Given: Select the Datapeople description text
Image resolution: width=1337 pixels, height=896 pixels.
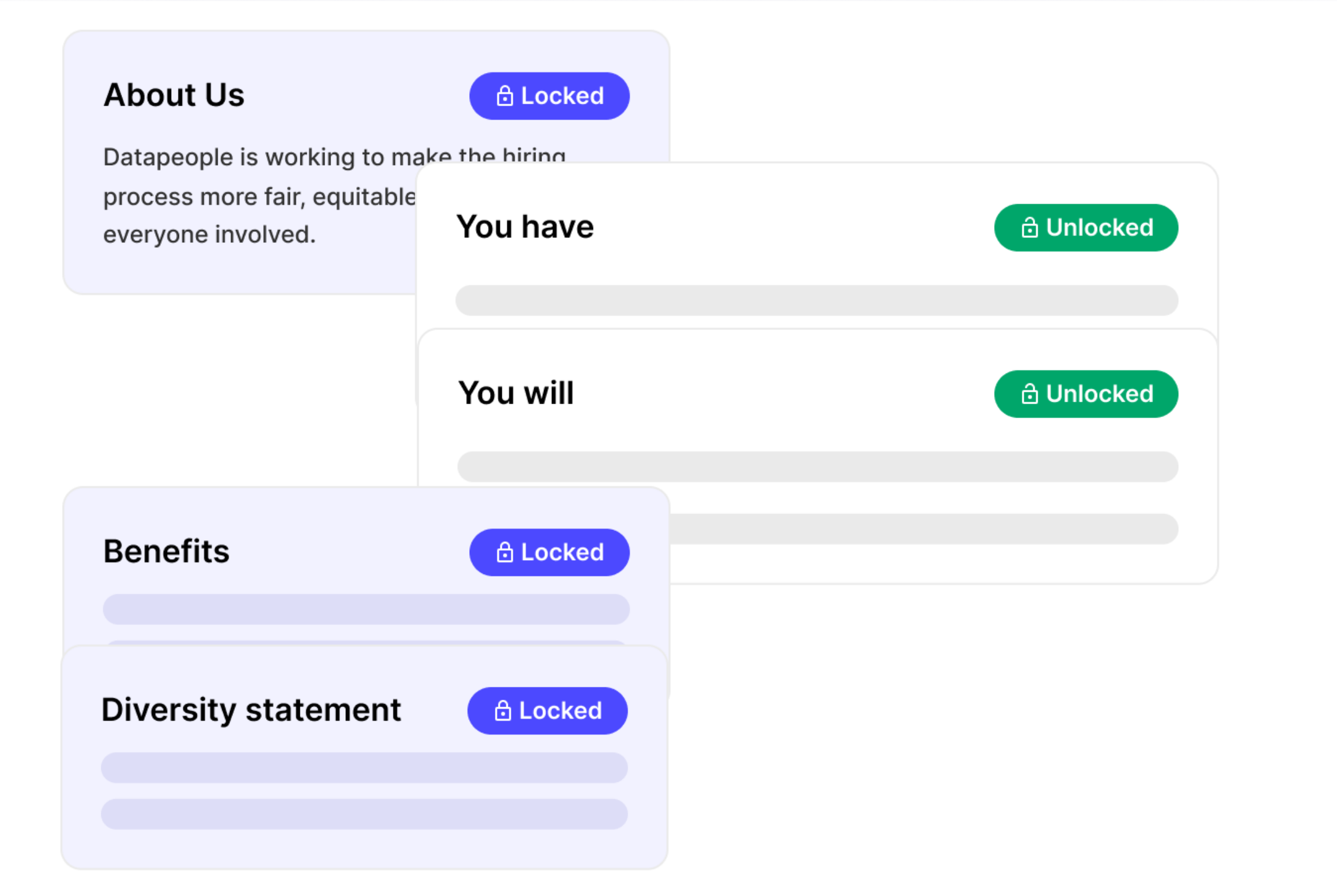Looking at the screenshot, I should pos(258,195).
